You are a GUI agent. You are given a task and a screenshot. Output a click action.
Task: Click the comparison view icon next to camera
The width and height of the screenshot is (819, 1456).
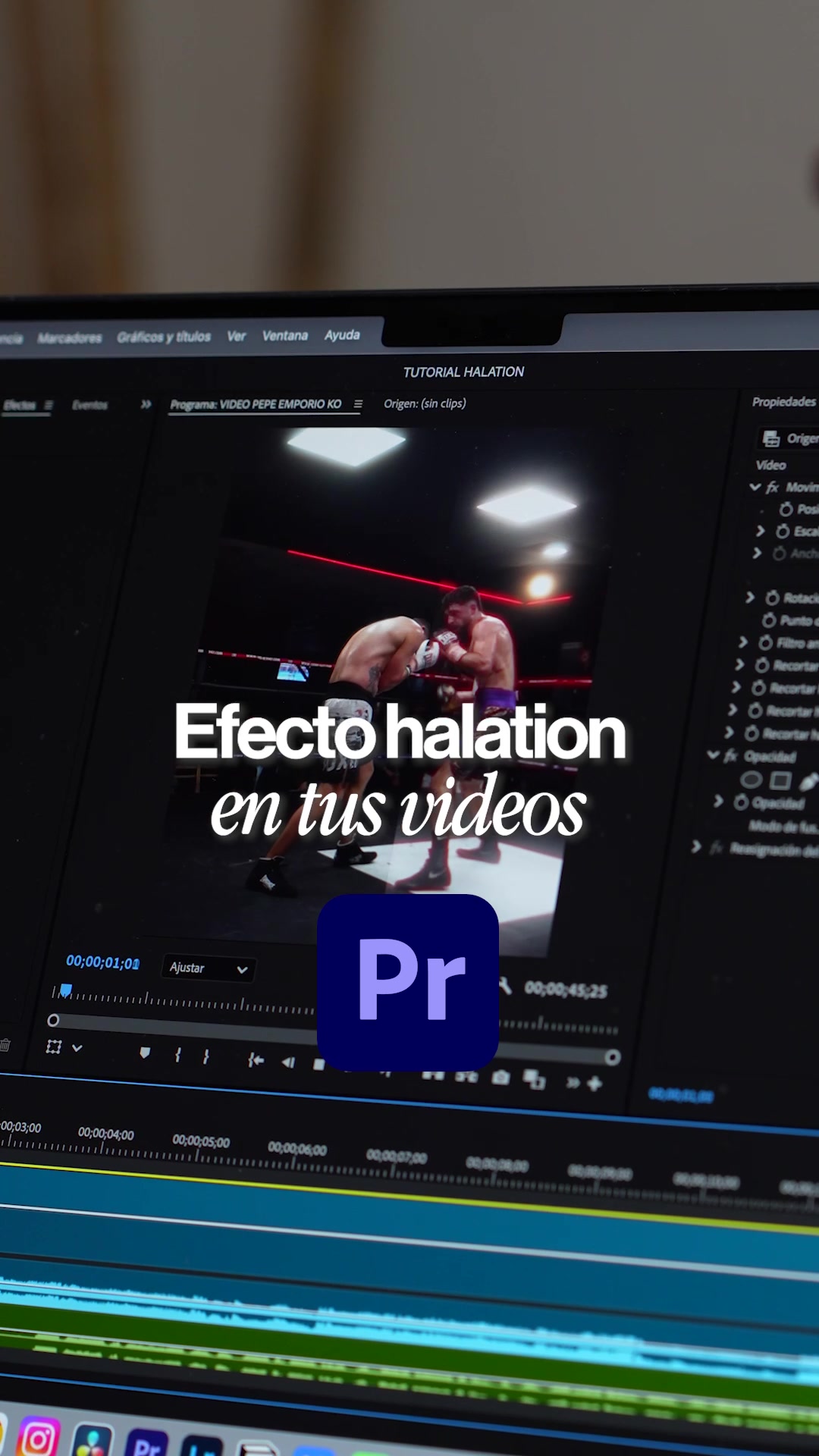click(535, 1079)
